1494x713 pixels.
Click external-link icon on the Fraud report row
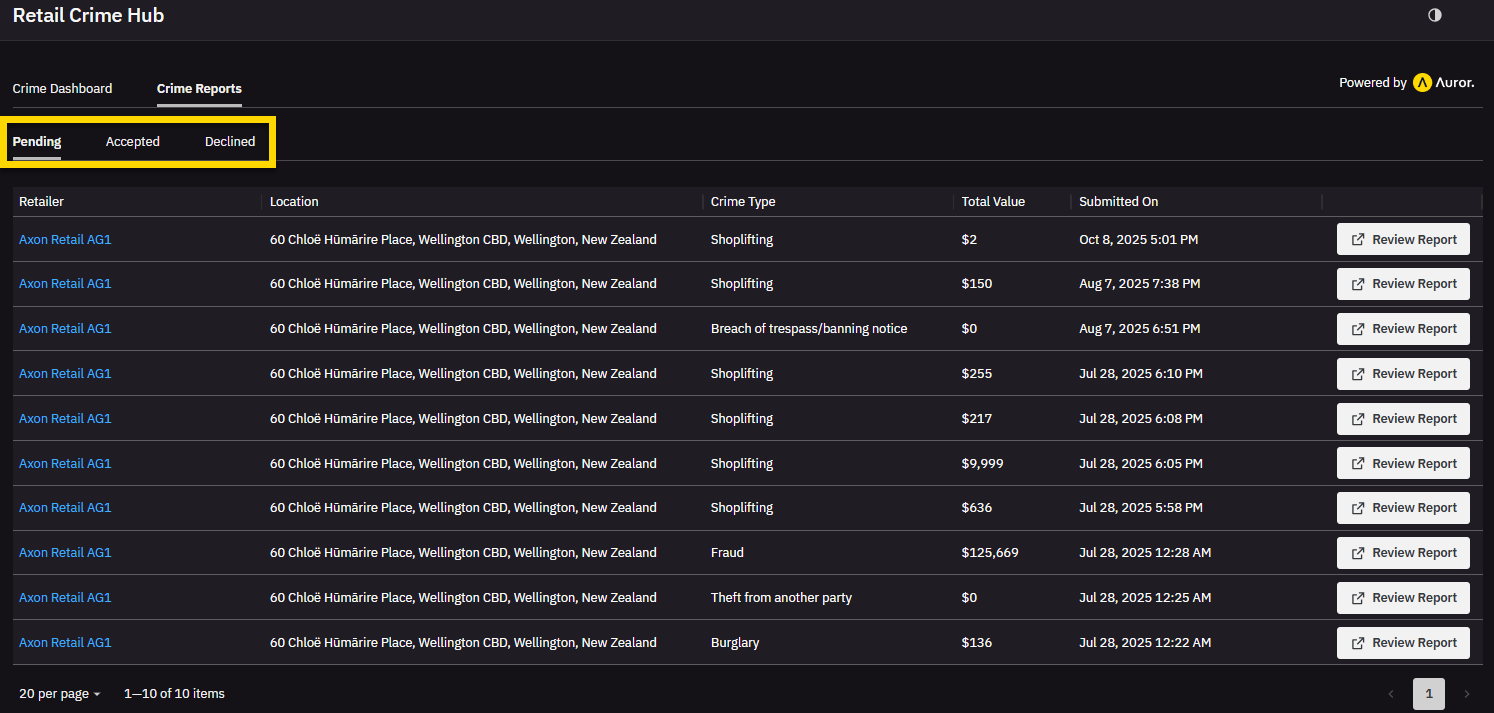(x=1358, y=553)
